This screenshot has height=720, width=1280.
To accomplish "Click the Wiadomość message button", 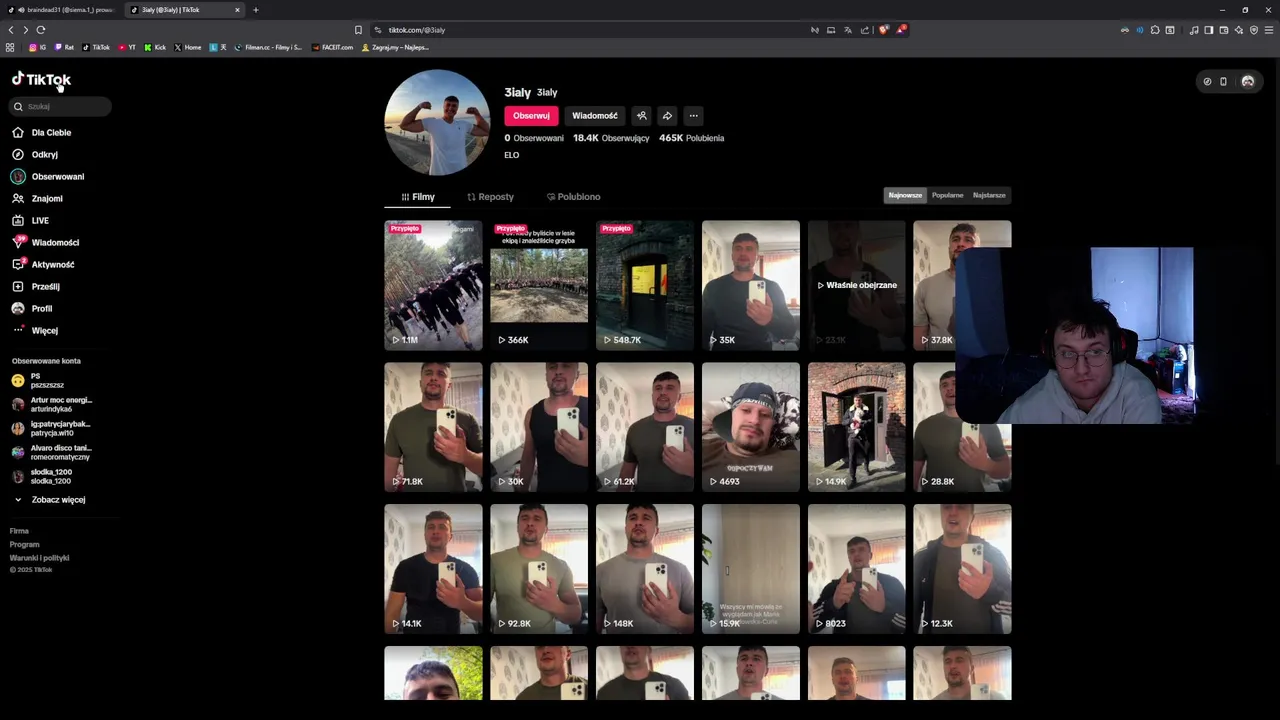I will tap(595, 115).
